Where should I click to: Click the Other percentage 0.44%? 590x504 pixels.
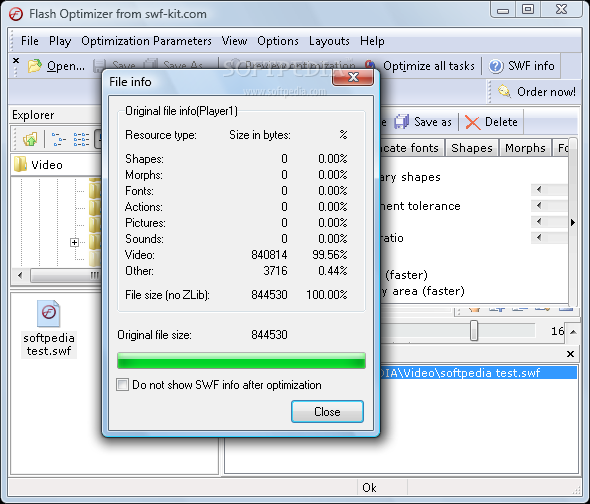click(x=333, y=271)
